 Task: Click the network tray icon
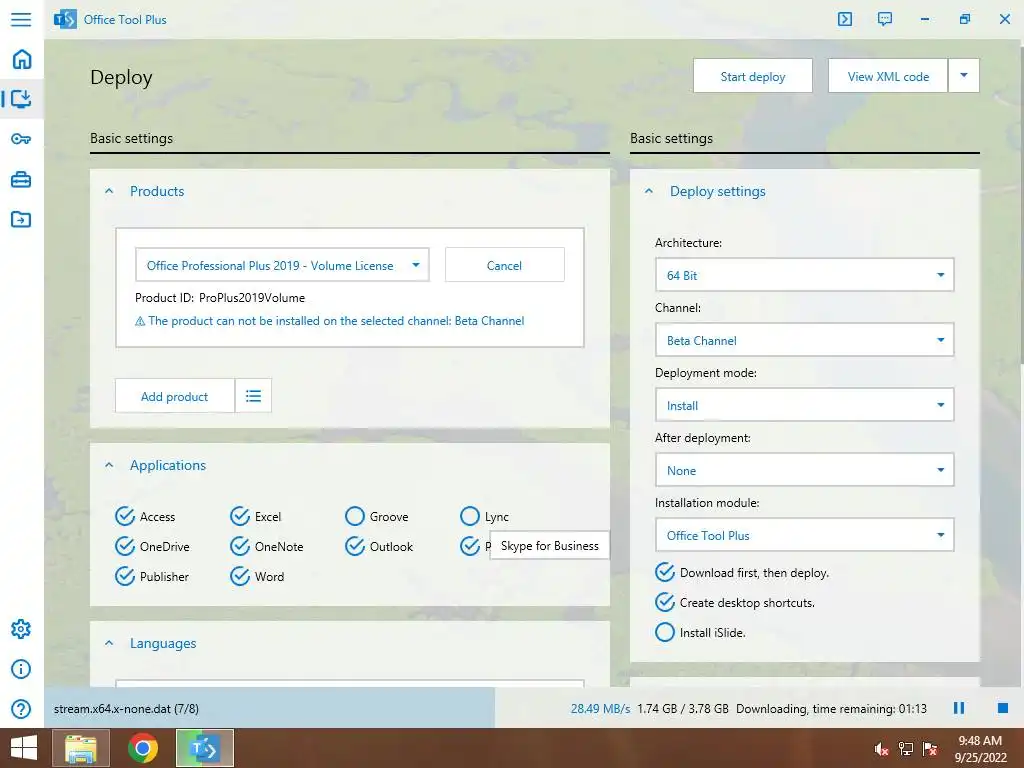[x=906, y=749]
